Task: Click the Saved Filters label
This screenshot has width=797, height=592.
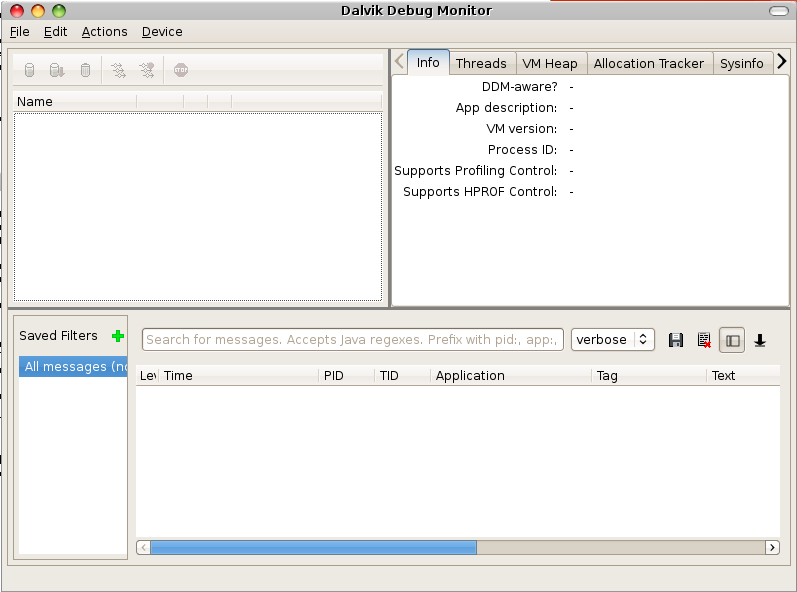Action: coord(58,336)
